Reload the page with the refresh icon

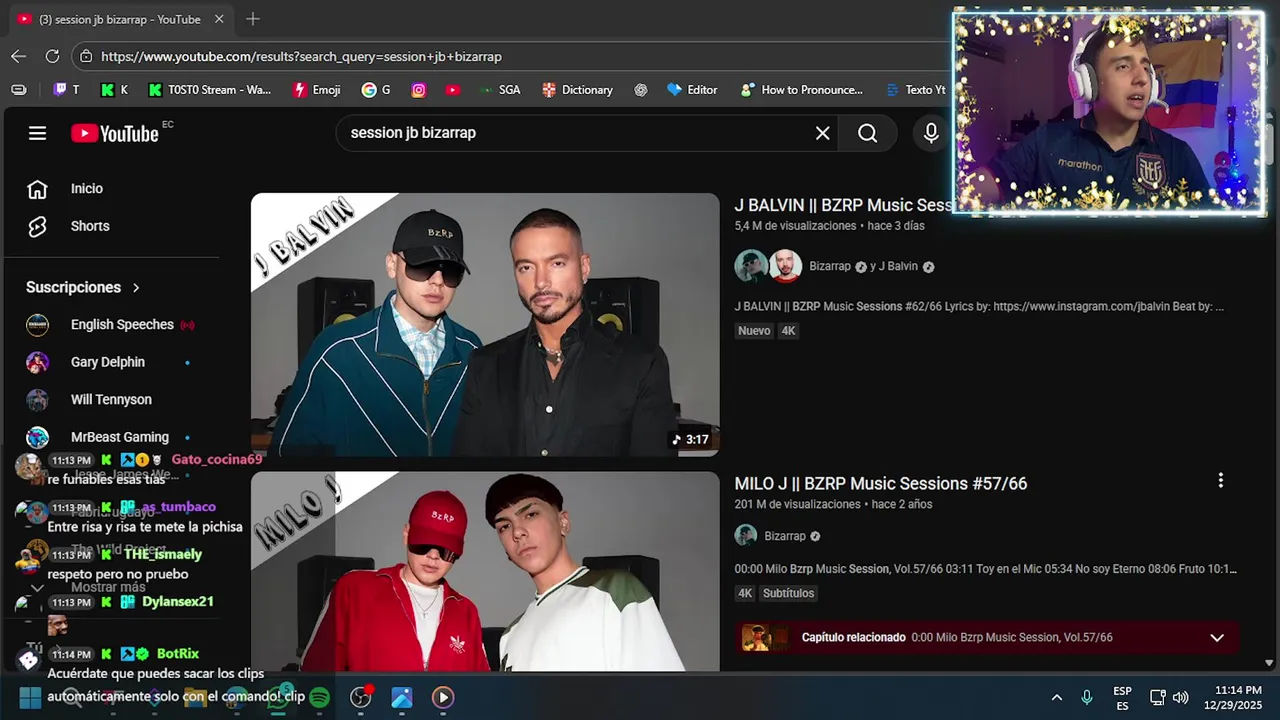tap(52, 56)
